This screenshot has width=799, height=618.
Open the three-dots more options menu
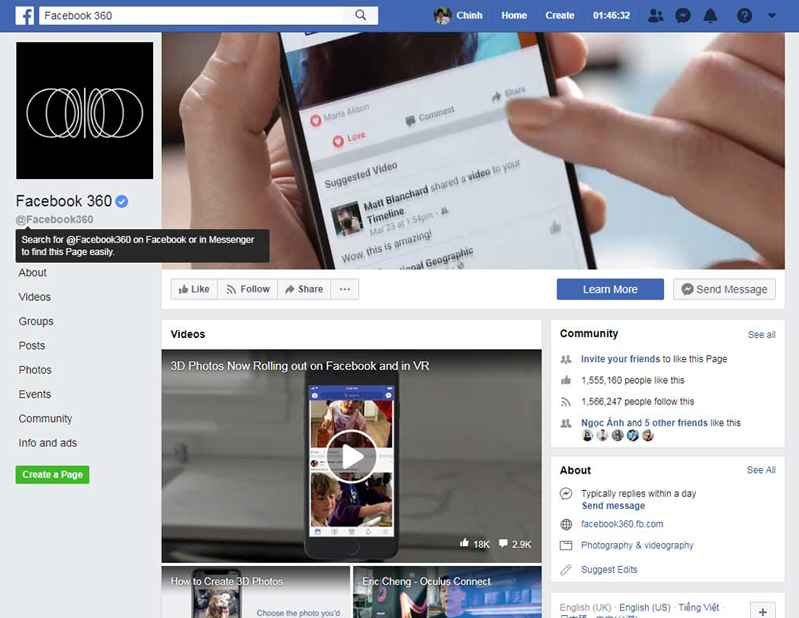coord(344,289)
